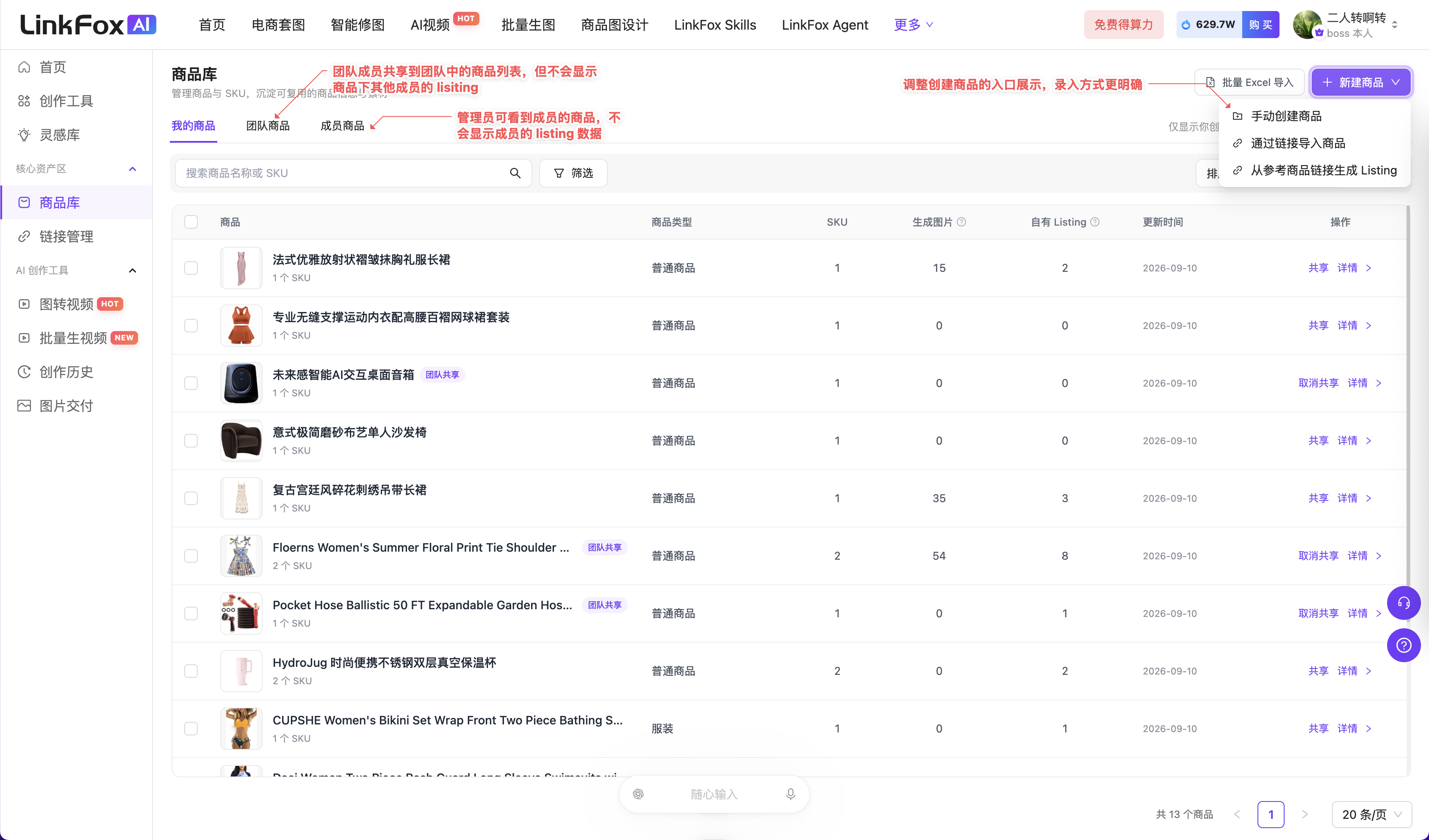Viewport: 1429px width, 840px height.
Task: Click 取消共享 for the Pocket Hose row
Action: (x=1318, y=613)
